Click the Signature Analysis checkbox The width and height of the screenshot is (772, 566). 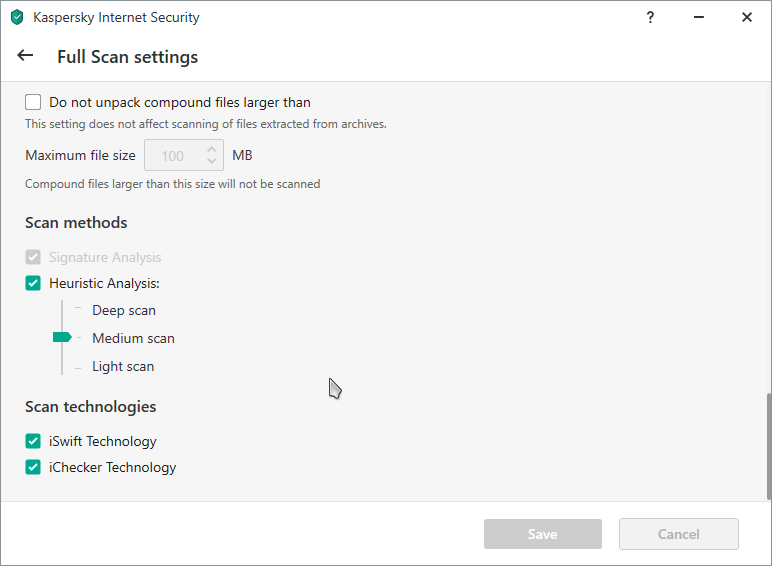click(33, 257)
